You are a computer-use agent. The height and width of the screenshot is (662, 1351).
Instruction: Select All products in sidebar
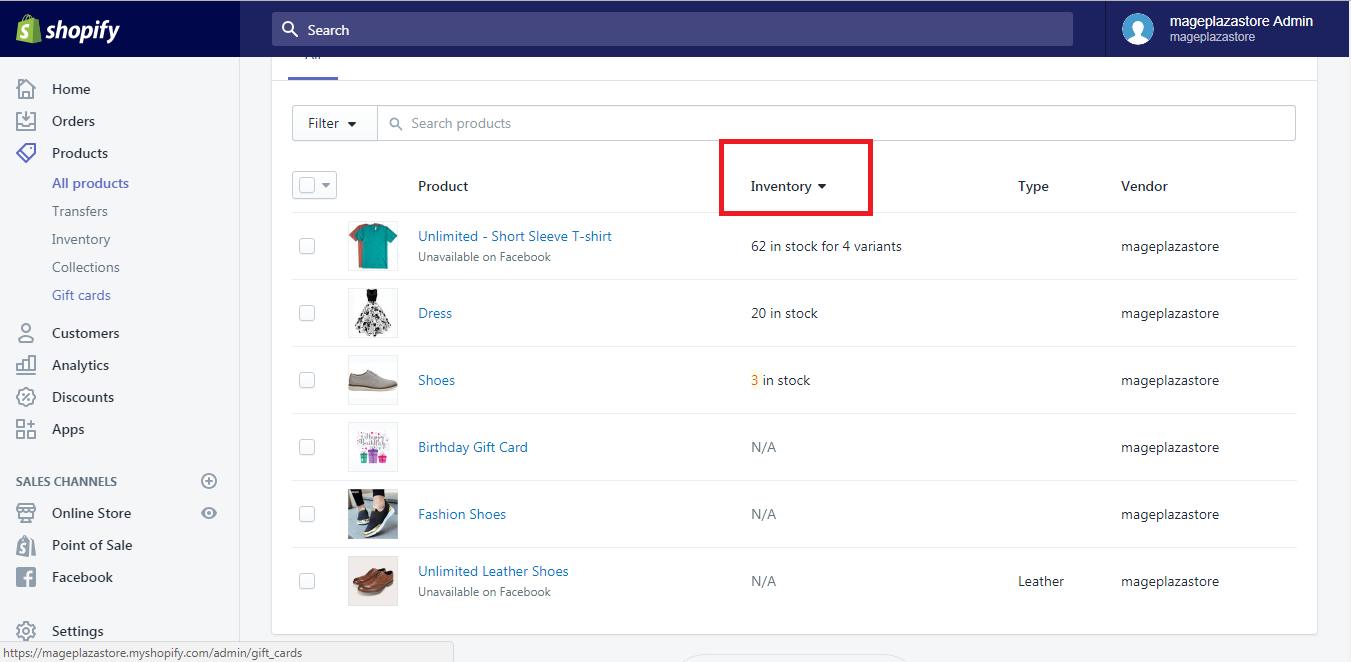point(90,183)
